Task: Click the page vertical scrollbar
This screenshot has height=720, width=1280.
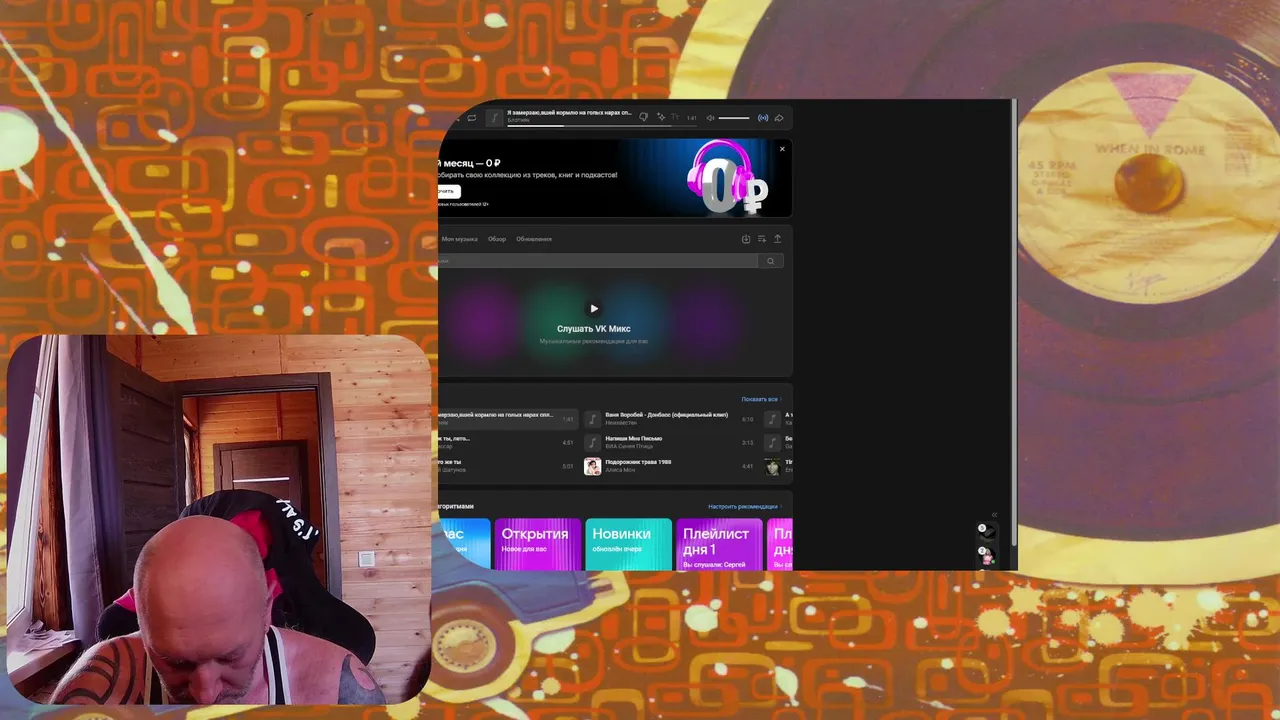Action: tap(1015, 322)
